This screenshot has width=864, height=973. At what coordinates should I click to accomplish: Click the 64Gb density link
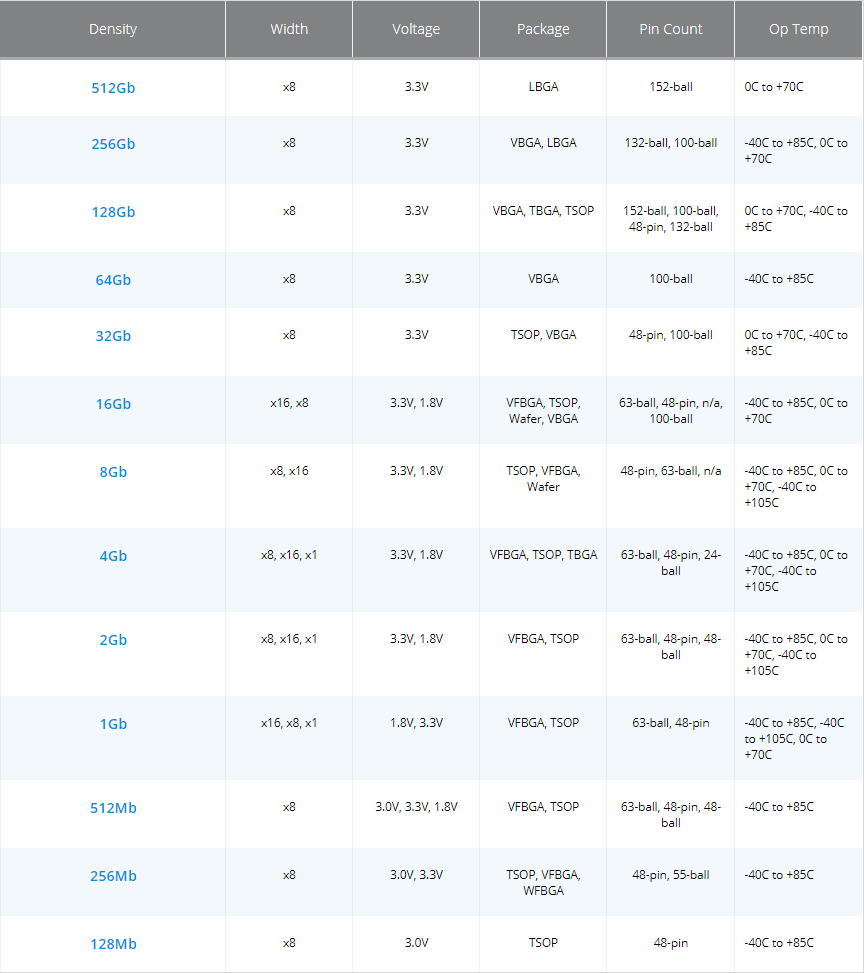click(113, 280)
